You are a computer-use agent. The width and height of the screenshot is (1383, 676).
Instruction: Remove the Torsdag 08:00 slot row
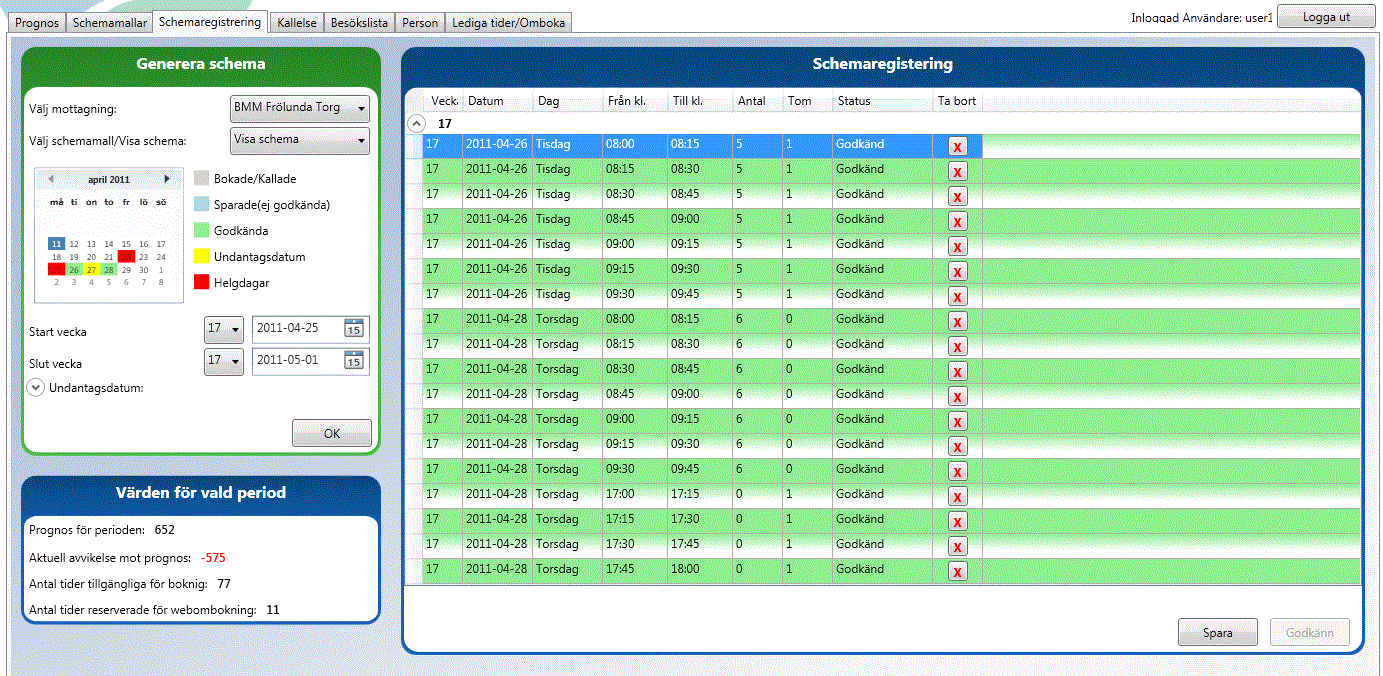[x=957, y=322]
